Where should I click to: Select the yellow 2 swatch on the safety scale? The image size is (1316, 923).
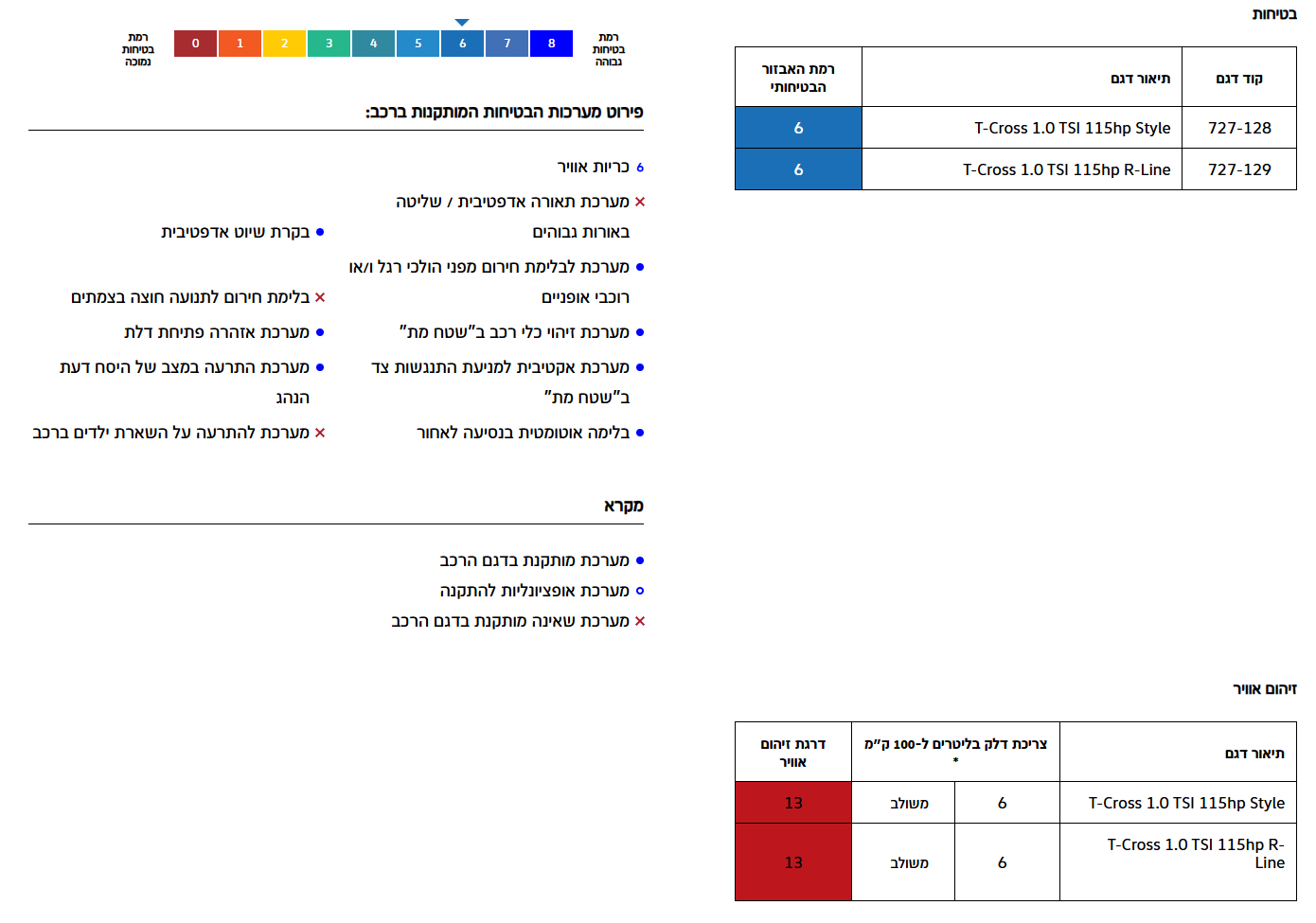pos(284,44)
